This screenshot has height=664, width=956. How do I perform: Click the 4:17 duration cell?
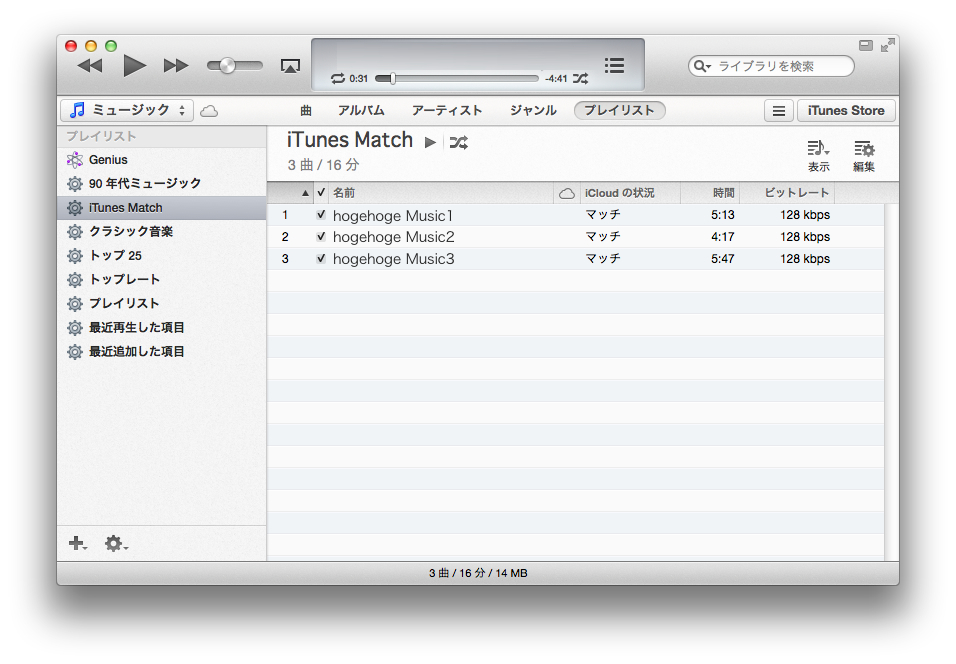tap(722, 237)
